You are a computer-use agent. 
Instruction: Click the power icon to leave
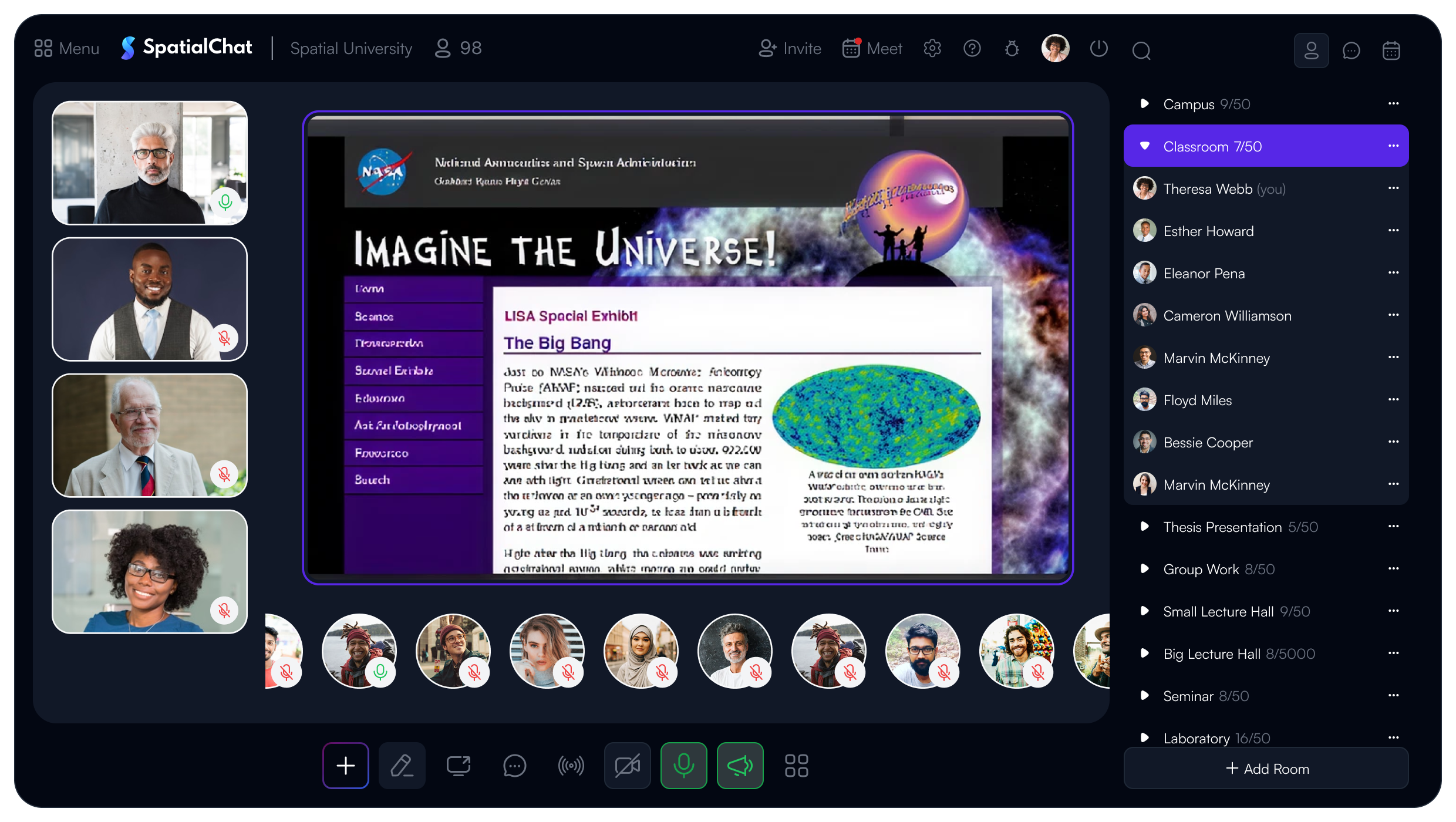point(1098,48)
